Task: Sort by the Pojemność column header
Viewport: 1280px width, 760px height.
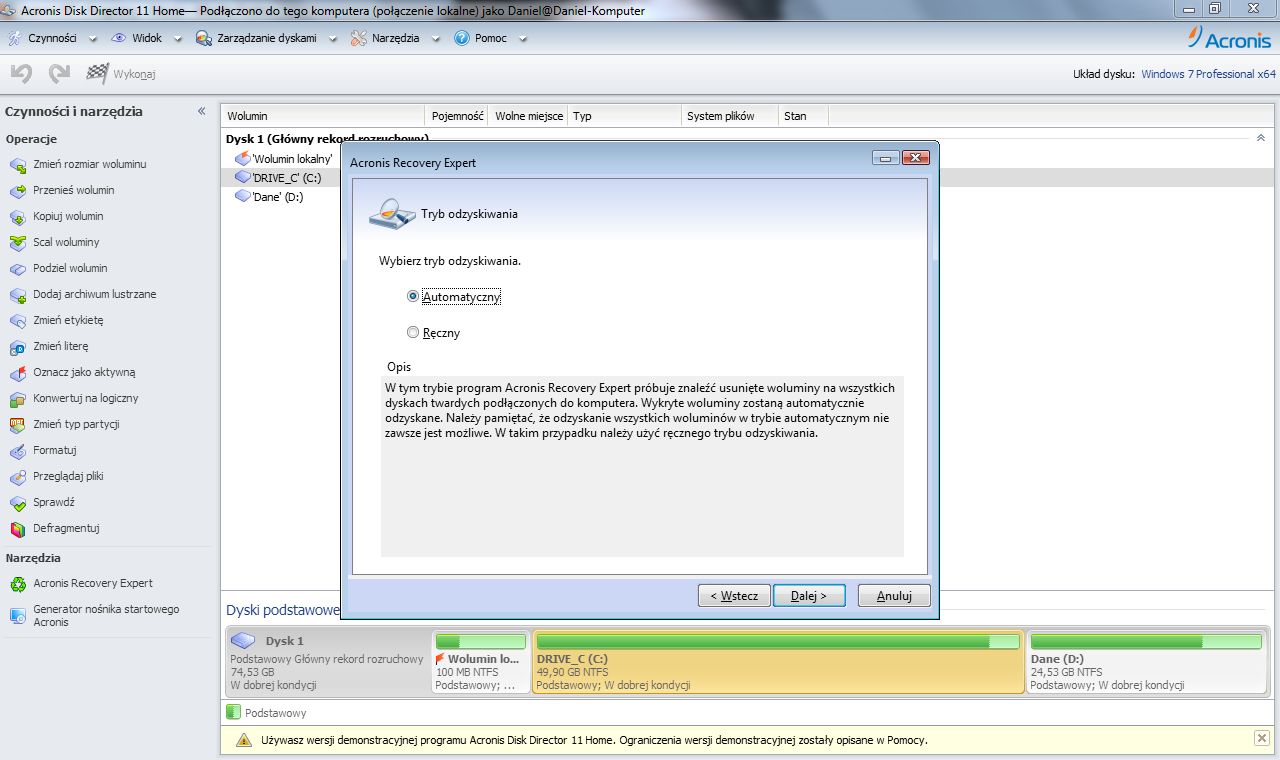Action: [x=458, y=116]
